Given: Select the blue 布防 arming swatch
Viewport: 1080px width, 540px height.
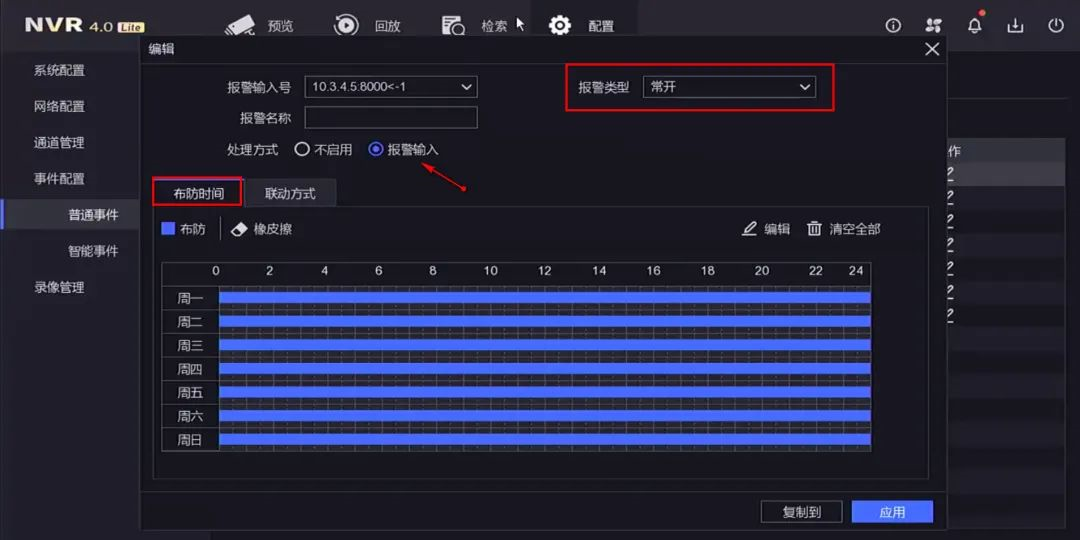Looking at the screenshot, I should click(168, 229).
